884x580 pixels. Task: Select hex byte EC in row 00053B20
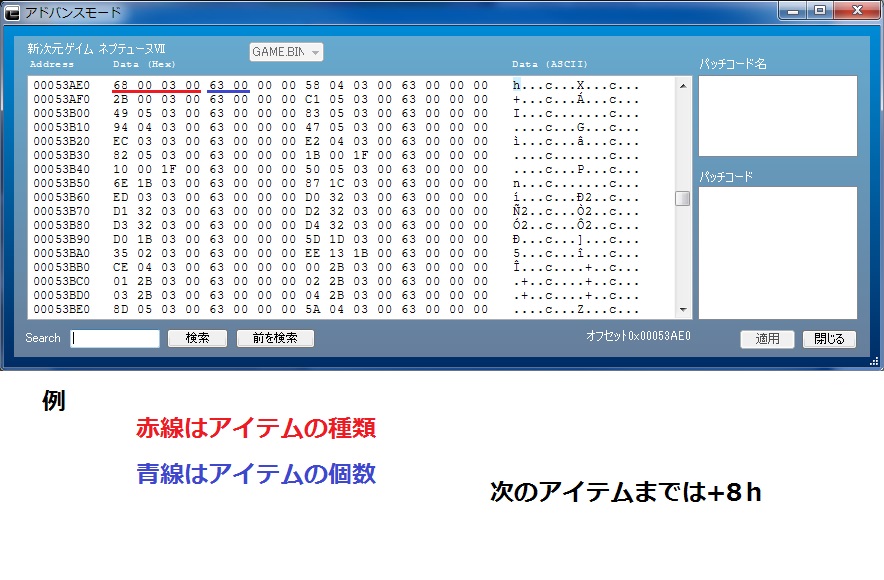(121, 141)
